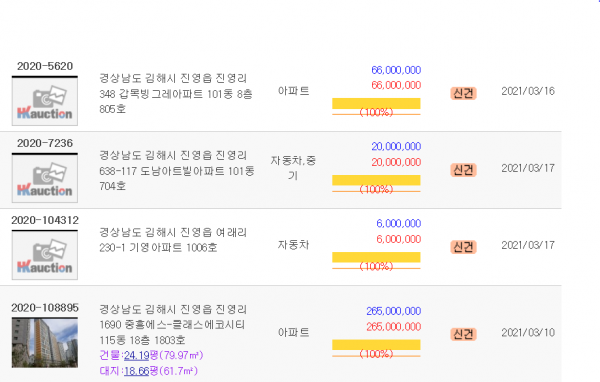Click the 신건 badge in 2020-104312 row
The height and width of the screenshot is (382, 600).
click(x=463, y=247)
